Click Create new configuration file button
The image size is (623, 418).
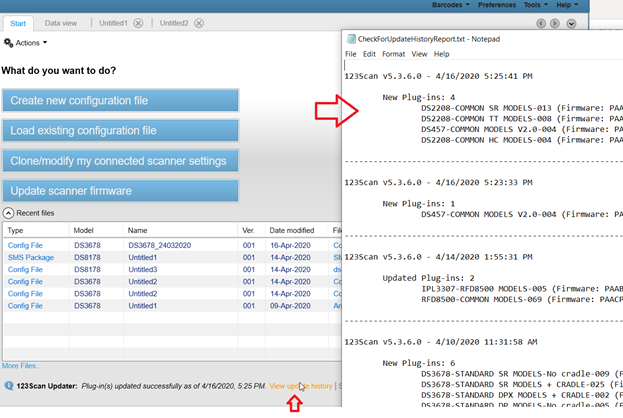pyautogui.click(x=120, y=101)
